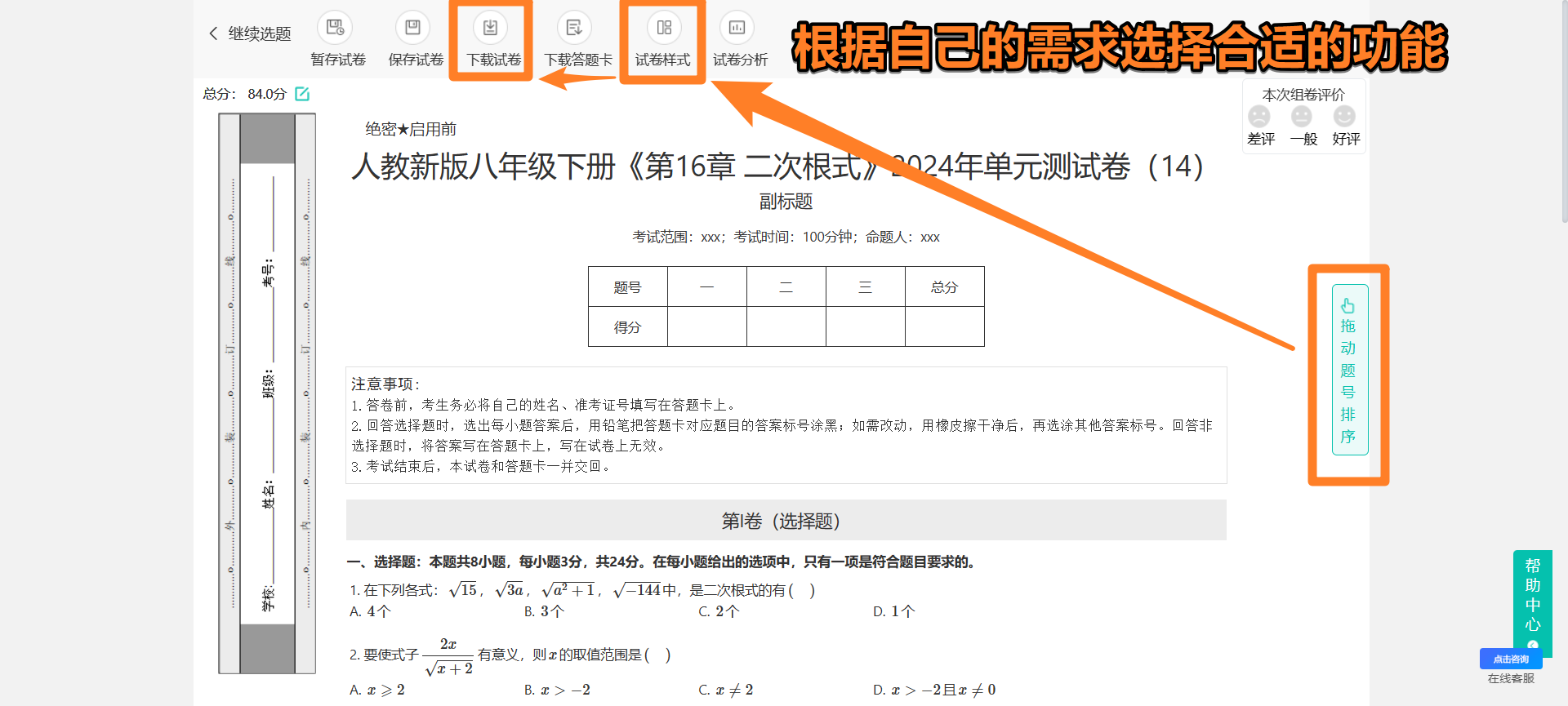Rate the paper 一般 with the neutral face

(x=1302, y=117)
